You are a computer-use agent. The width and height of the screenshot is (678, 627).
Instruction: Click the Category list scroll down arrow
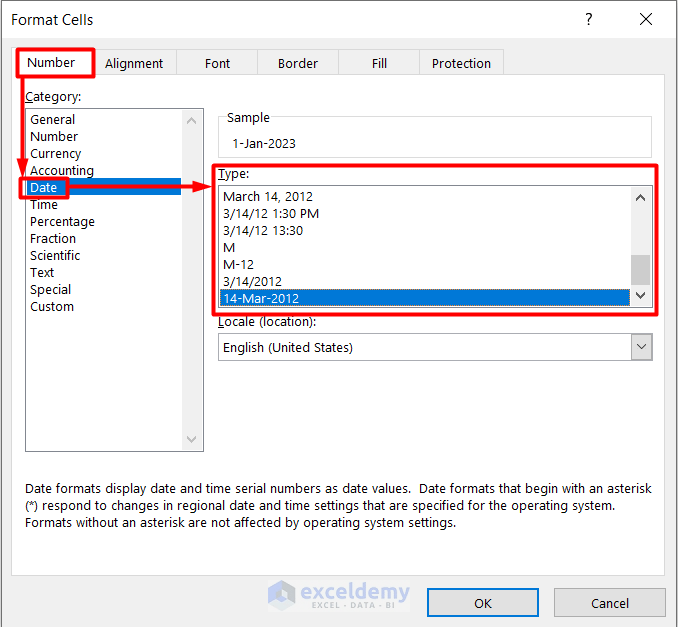(192, 439)
